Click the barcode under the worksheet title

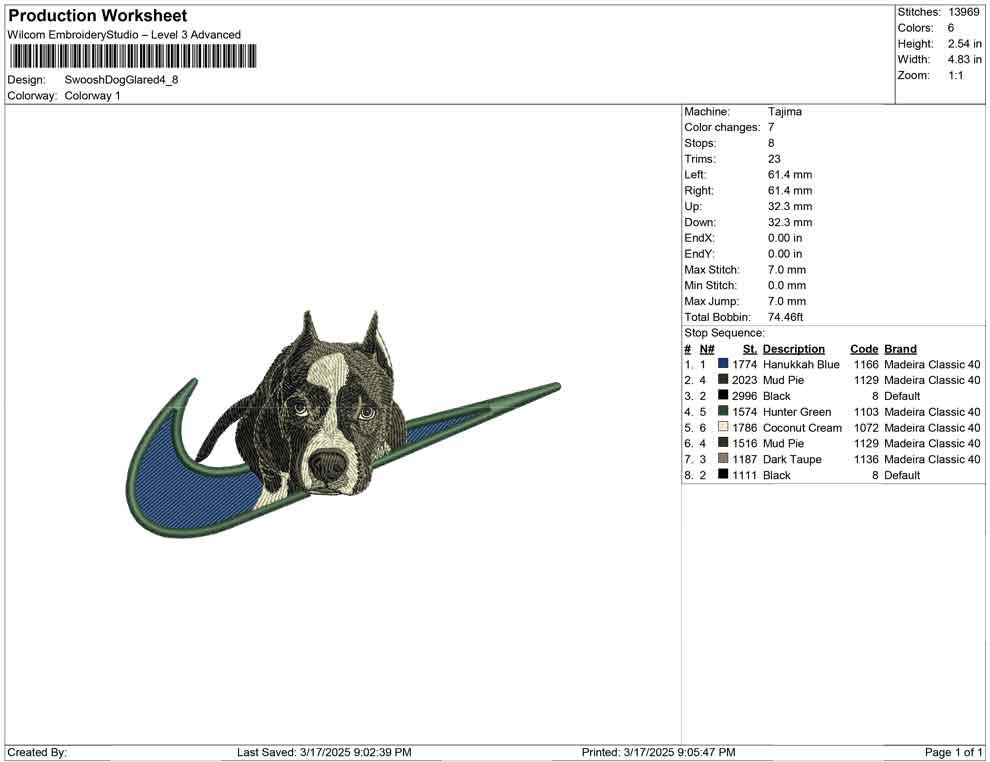[x=133, y=56]
